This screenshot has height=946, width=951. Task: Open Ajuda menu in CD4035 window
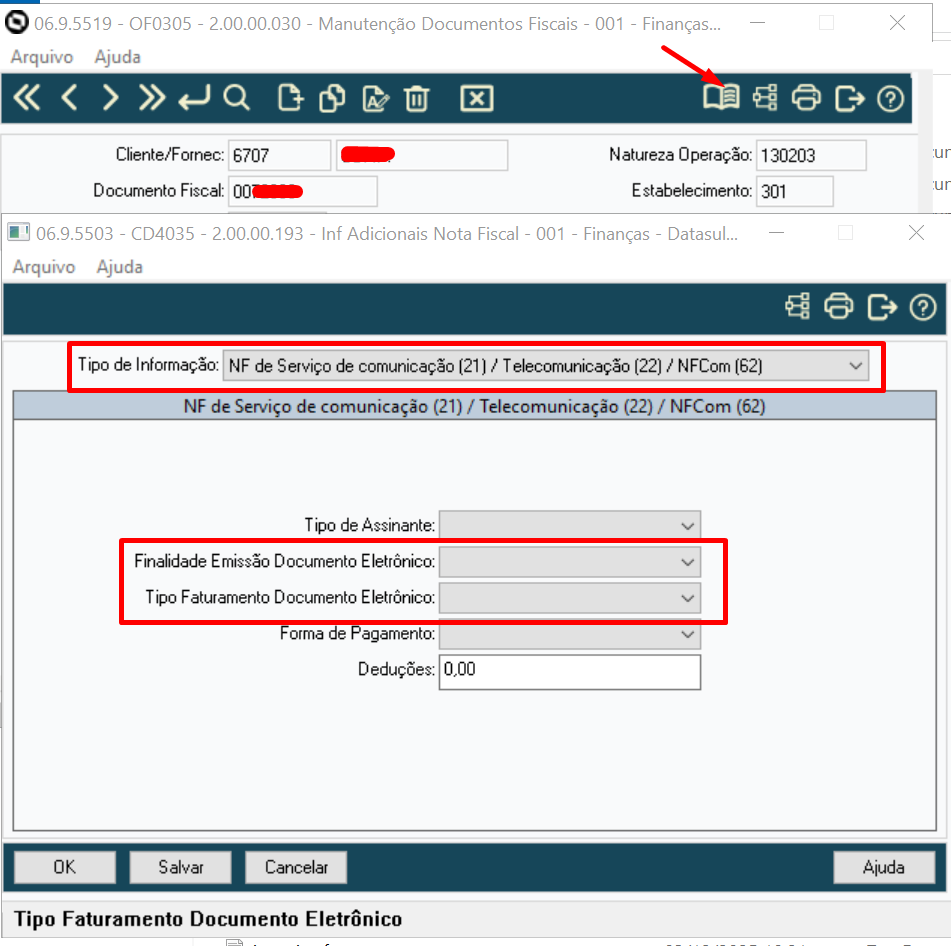[119, 267]
